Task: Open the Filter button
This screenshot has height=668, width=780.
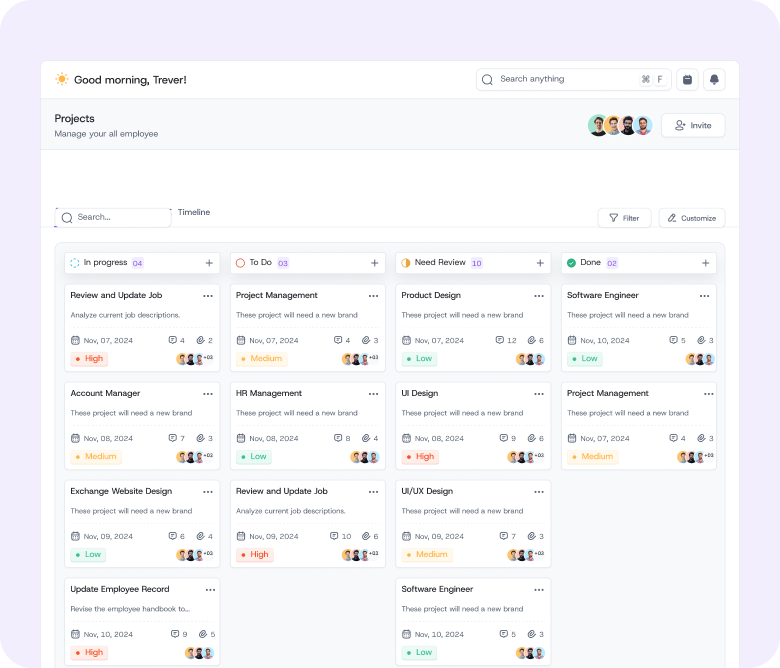Action: [624, 218]
